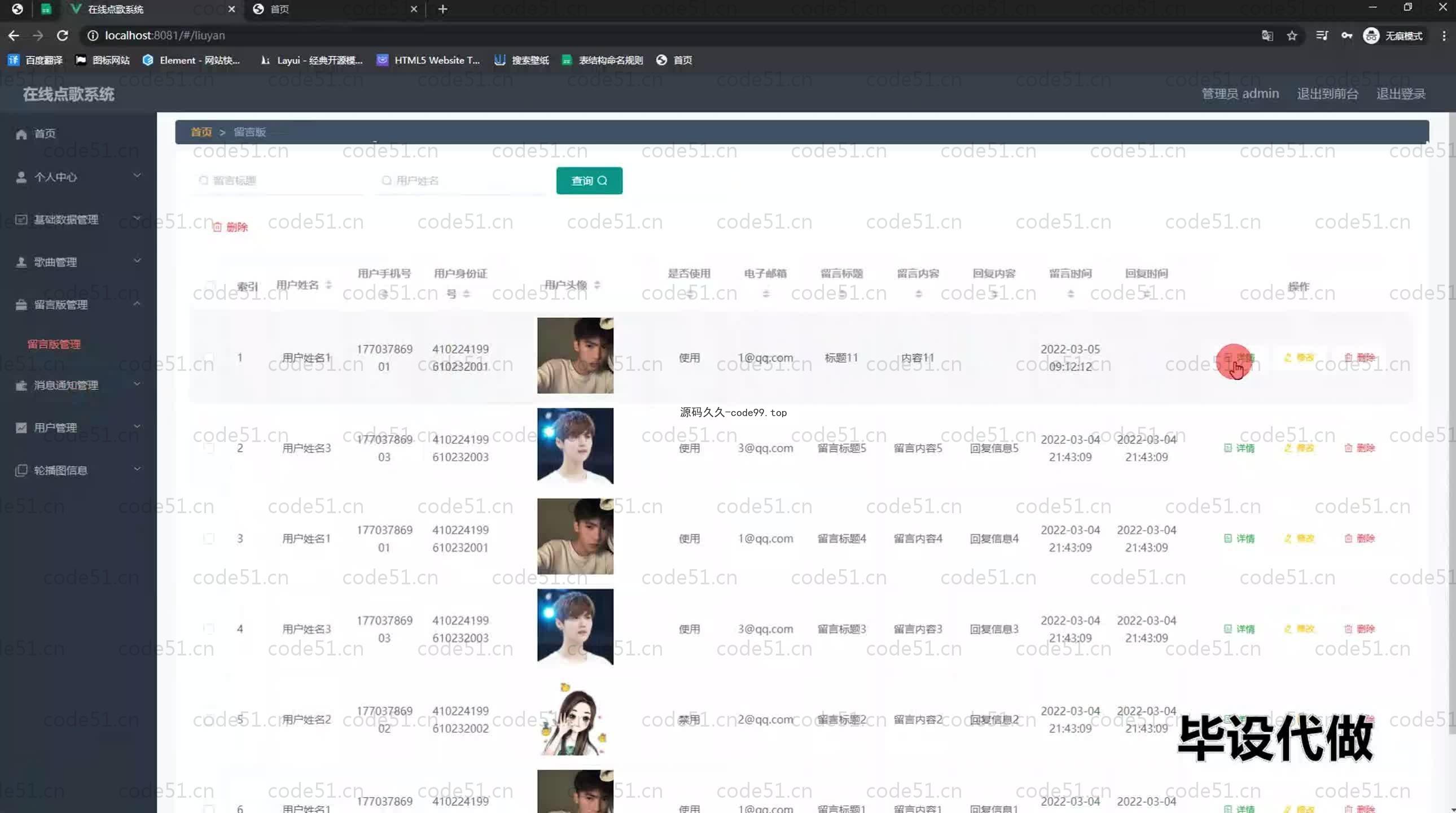Screen dimensions: 1456x813
Task: Click 退出登录 to log out
Action: (x=1401, y=94)
